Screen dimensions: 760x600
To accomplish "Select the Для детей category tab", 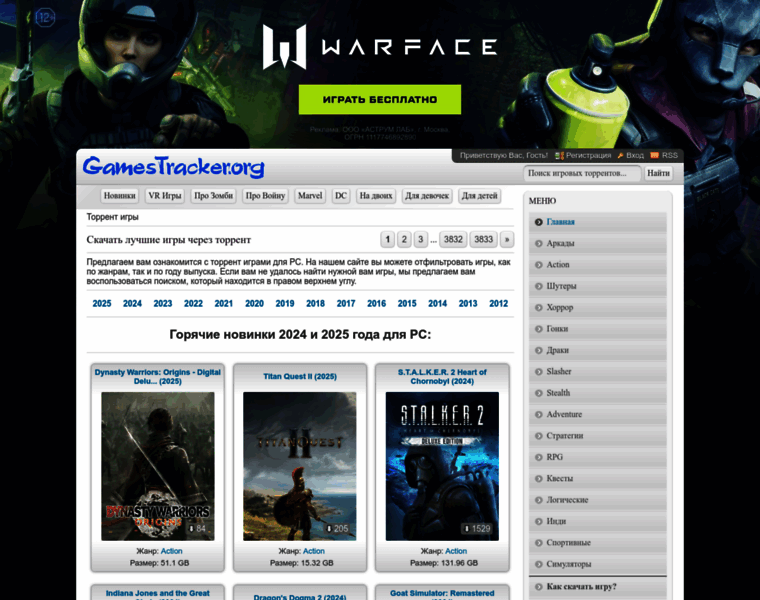I will [479, 196].
